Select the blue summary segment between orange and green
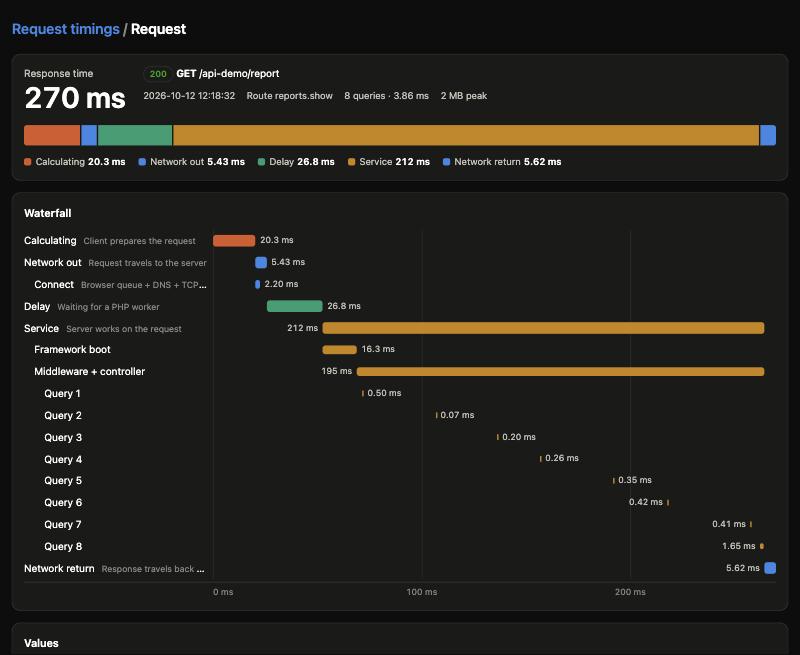The image size is (800, 655). pyautogui.click(x=89, y=135)
